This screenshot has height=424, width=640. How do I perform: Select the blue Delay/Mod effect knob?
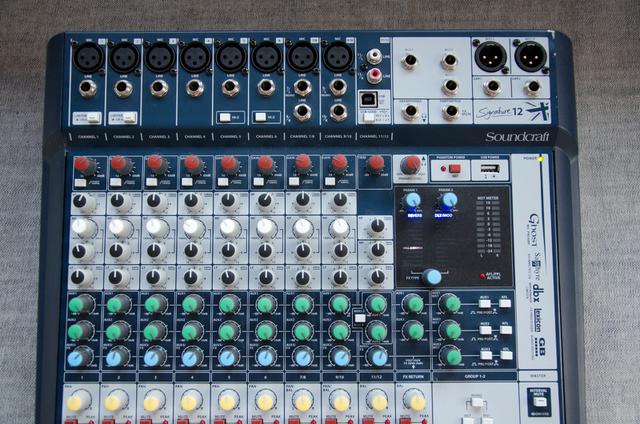[450, 201]
